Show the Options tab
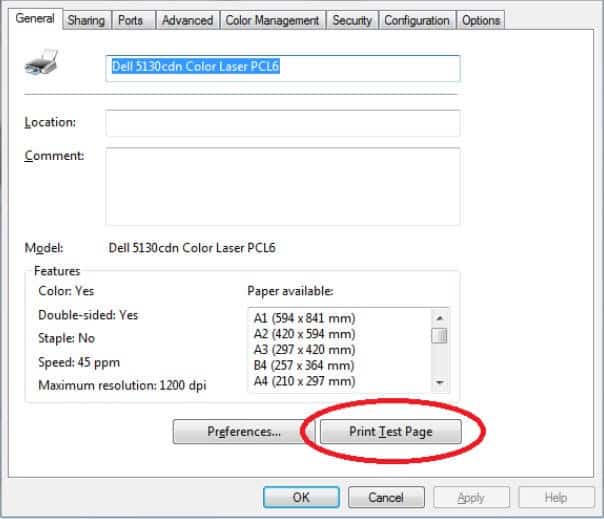The height and width of the screenshot is (519, 604). coord(481,20)
